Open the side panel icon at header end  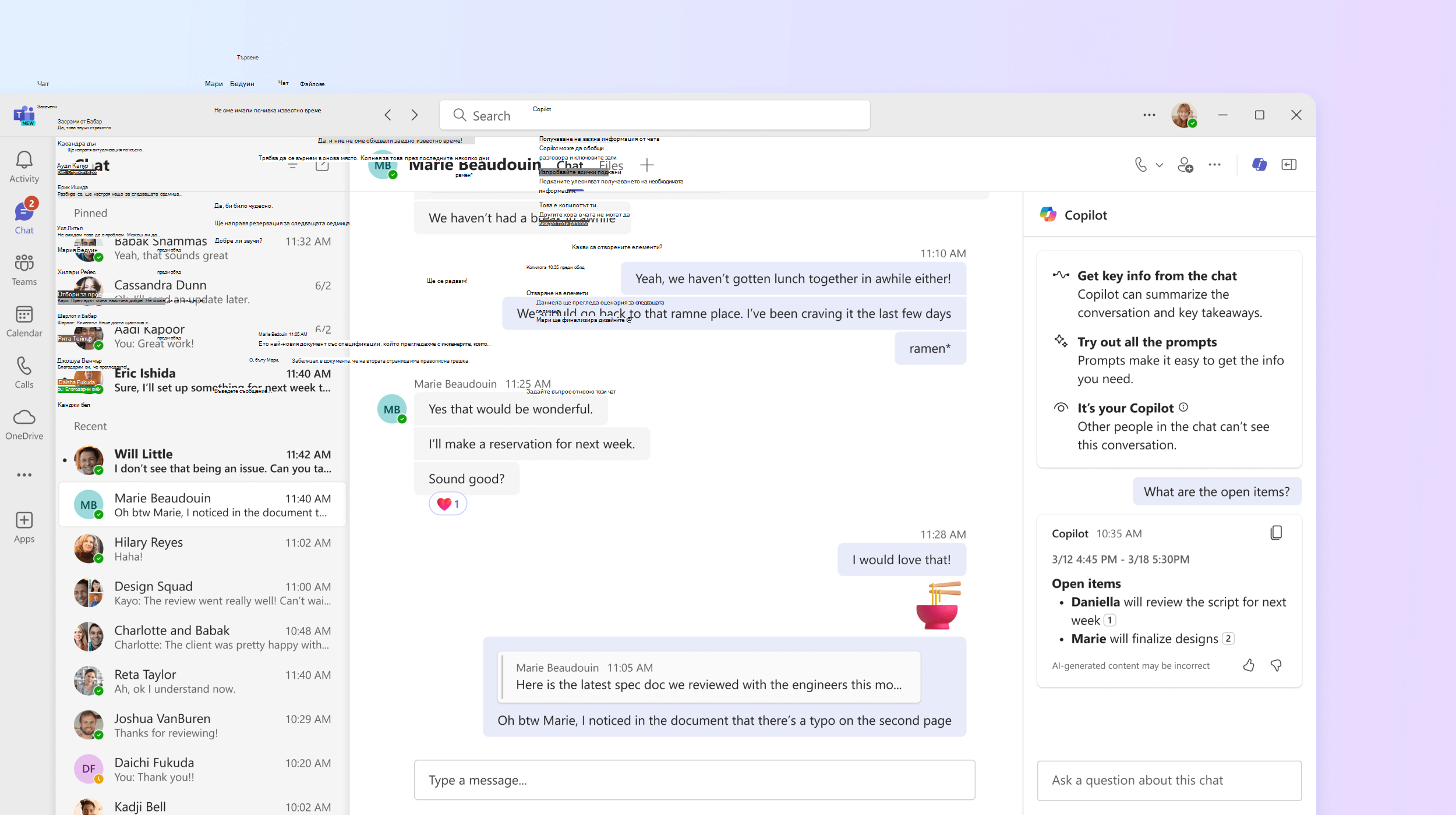1289,165
